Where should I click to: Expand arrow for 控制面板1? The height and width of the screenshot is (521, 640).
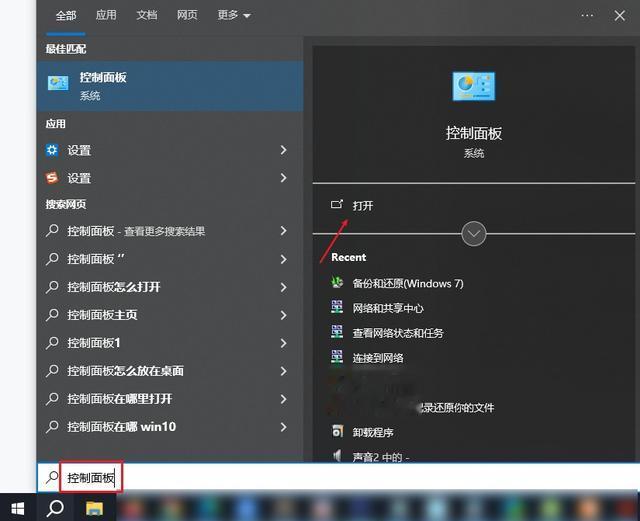284,343
